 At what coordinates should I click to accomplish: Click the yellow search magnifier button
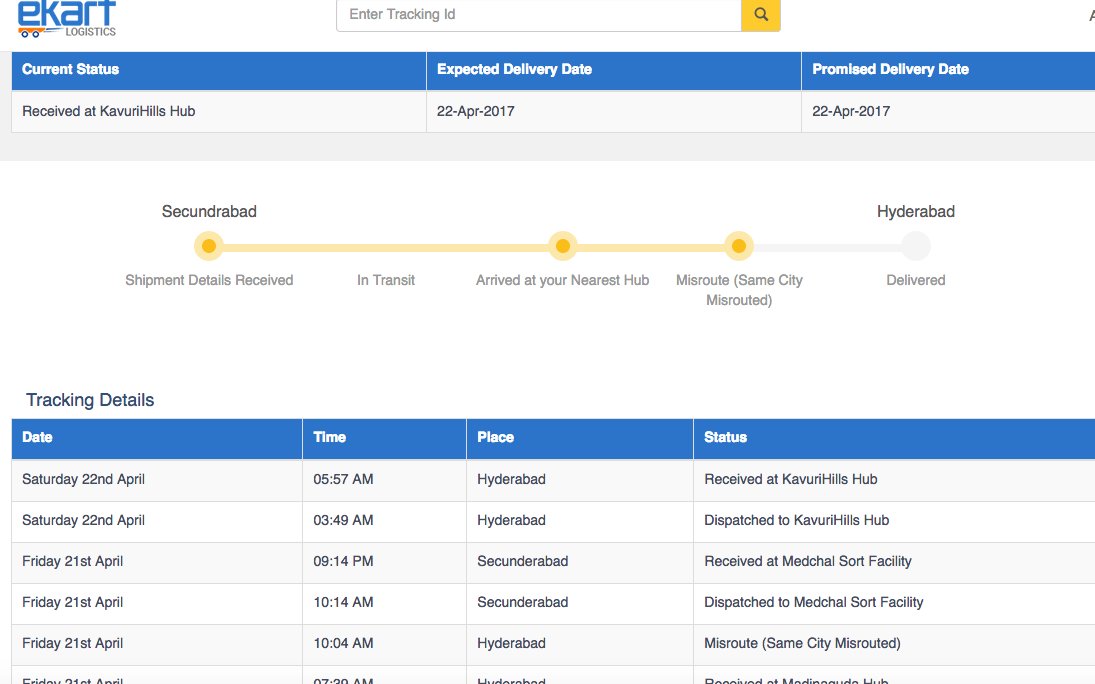pyautogui.click(x=760, y=15)
